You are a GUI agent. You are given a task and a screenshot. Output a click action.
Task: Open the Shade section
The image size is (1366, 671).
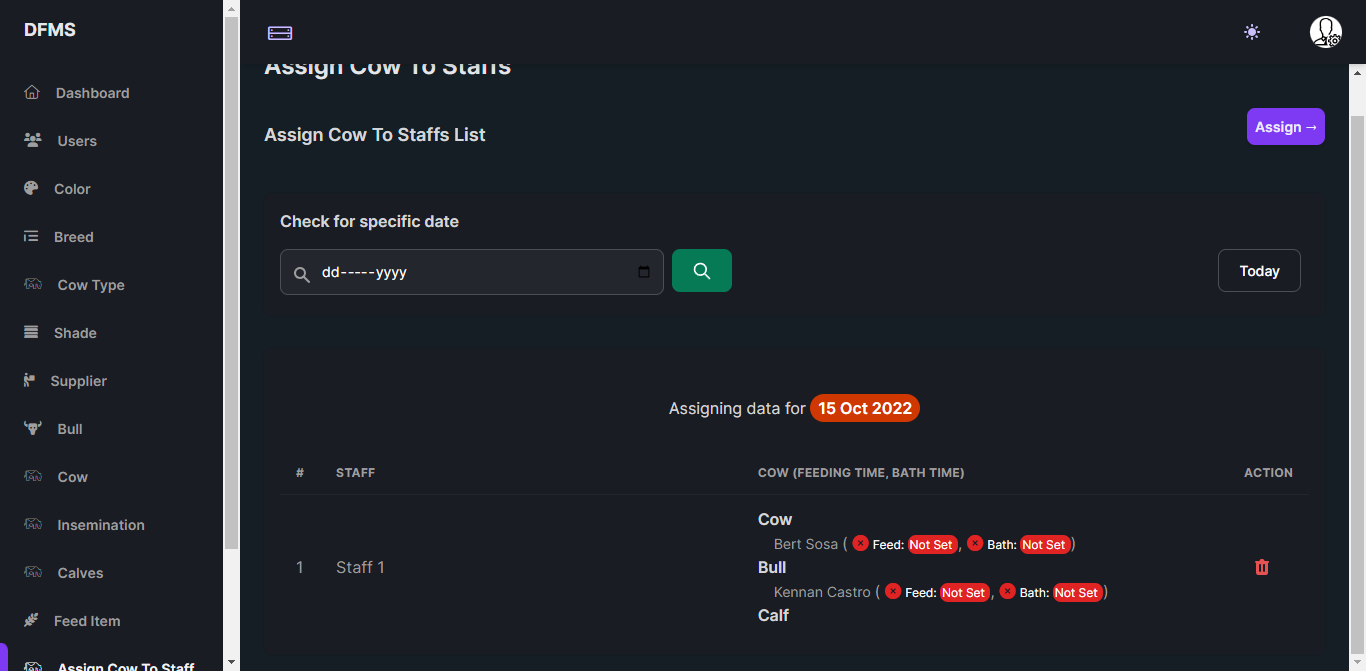tap(75, 333)
